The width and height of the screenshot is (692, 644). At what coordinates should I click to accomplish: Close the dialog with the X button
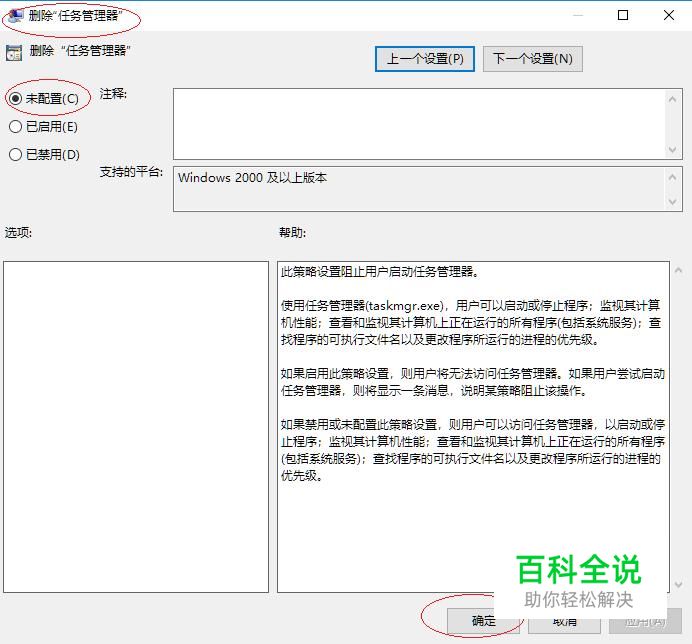pos(669,15)
